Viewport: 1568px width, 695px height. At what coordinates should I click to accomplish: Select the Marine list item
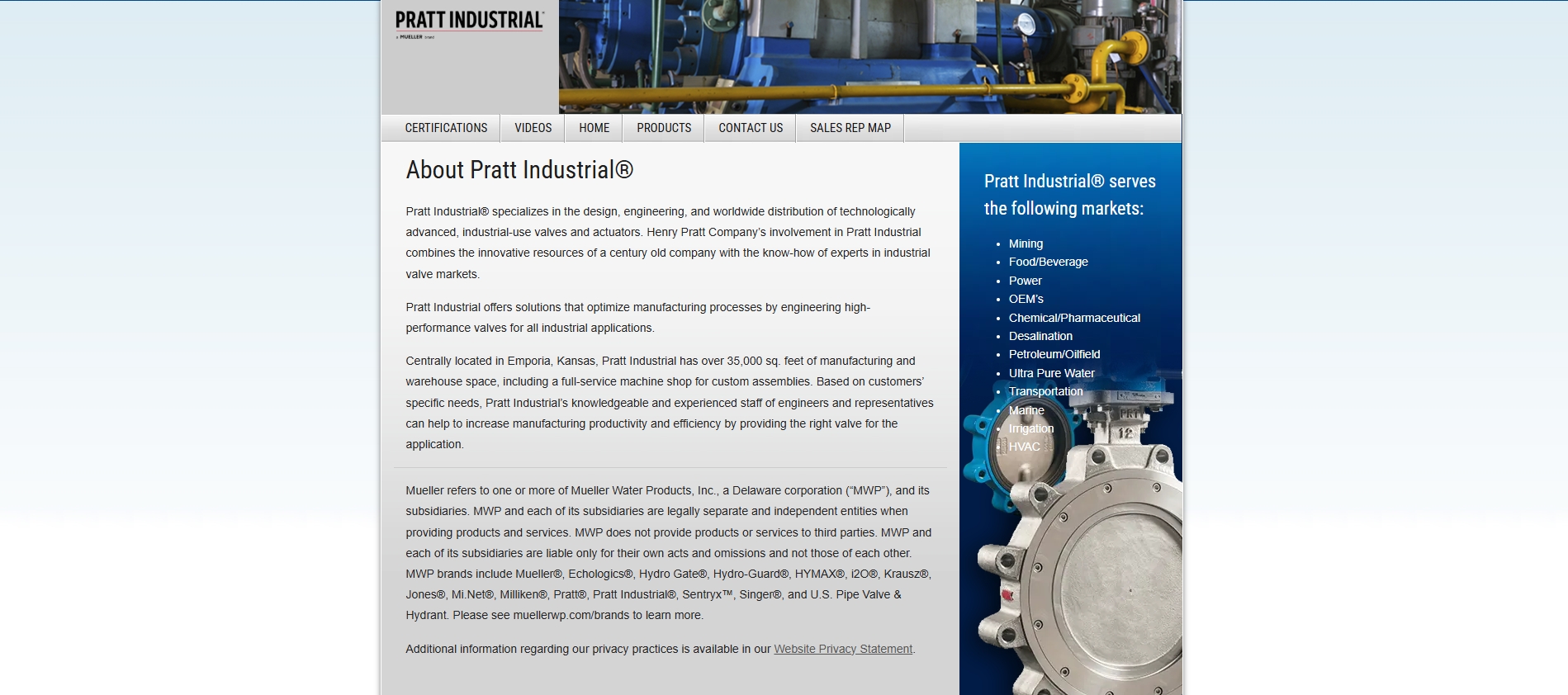click(1026, 410)
